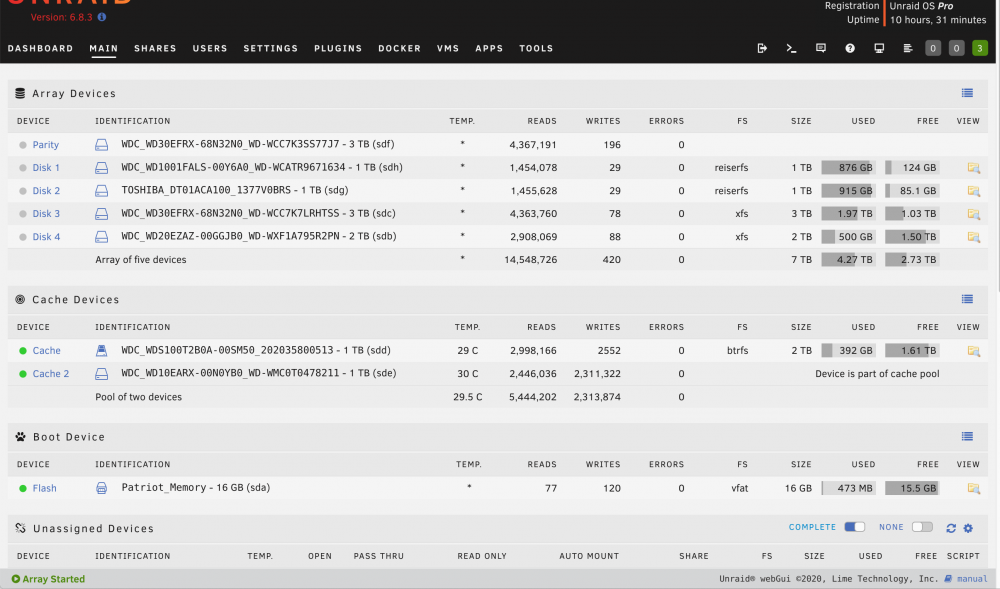Browse Disk 1 contents via folder icon
This screenshot has width=1000, height=589.
coord(973,168)
